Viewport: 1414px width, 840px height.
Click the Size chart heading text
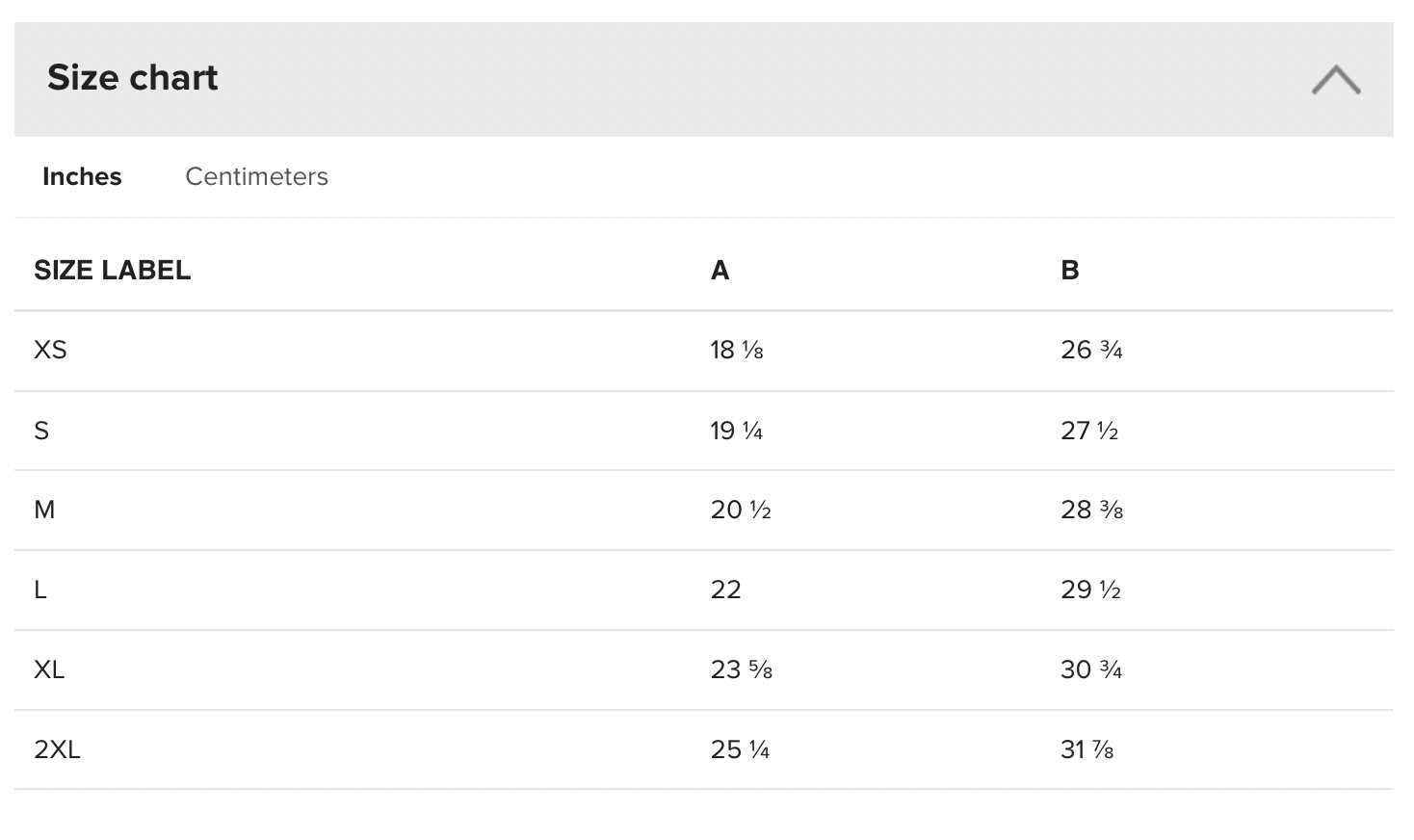[x=133, y=78]
